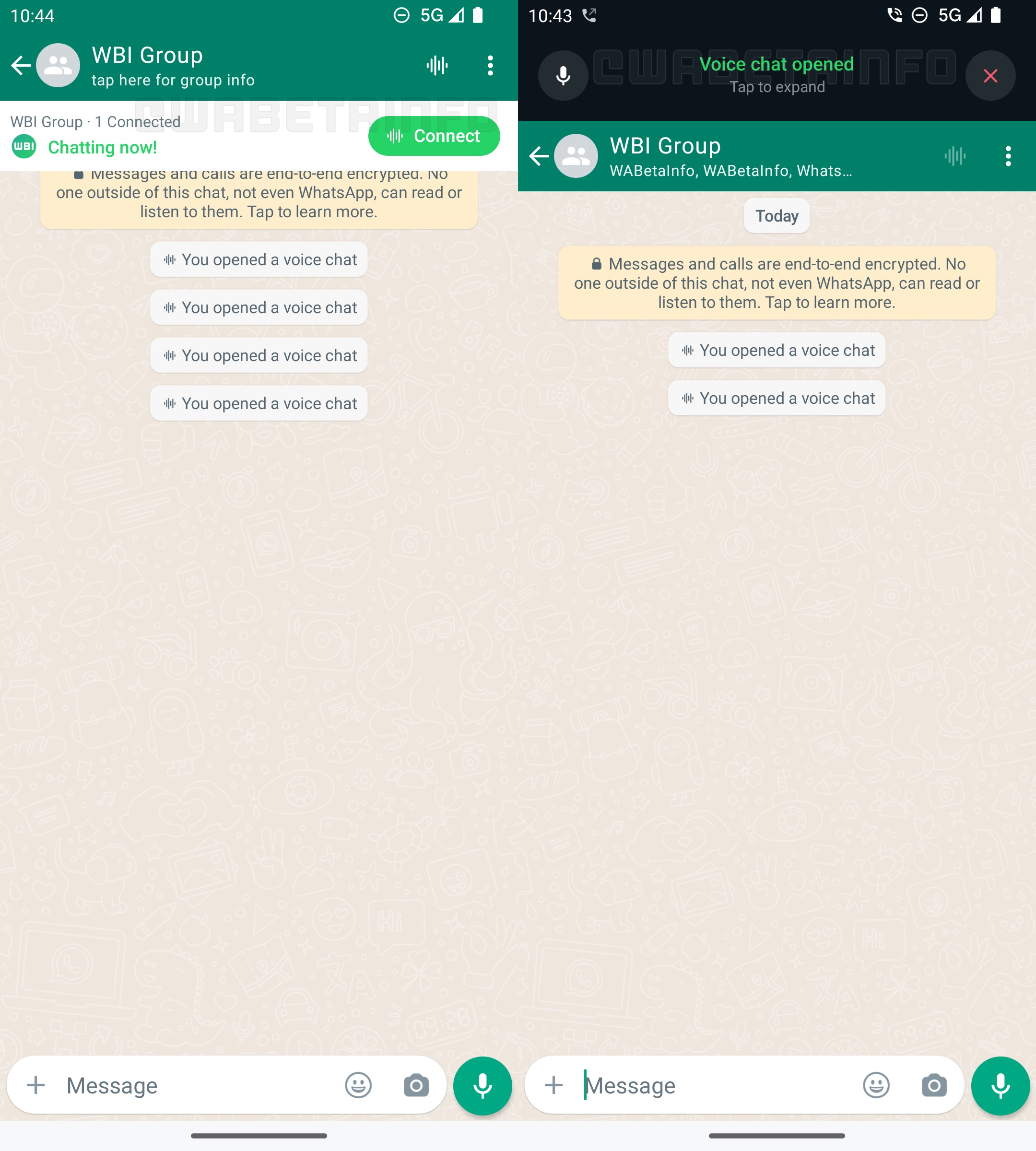The image size is (1036, 1151).
Task: Tap the three-dot menu in right chat
Action: 1009,156
